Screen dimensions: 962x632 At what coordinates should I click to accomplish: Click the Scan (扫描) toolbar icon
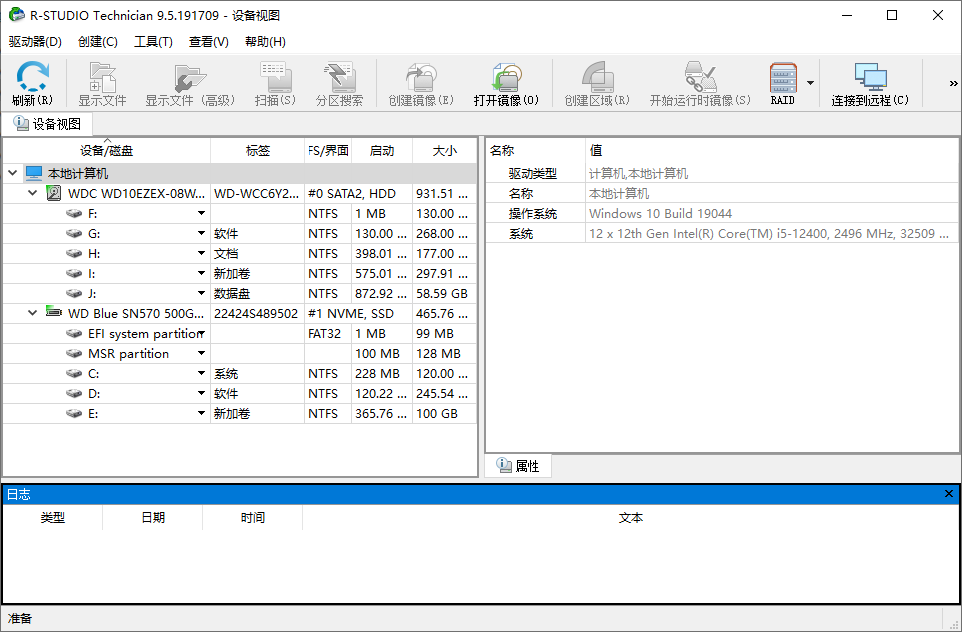[x=275, y=77]
